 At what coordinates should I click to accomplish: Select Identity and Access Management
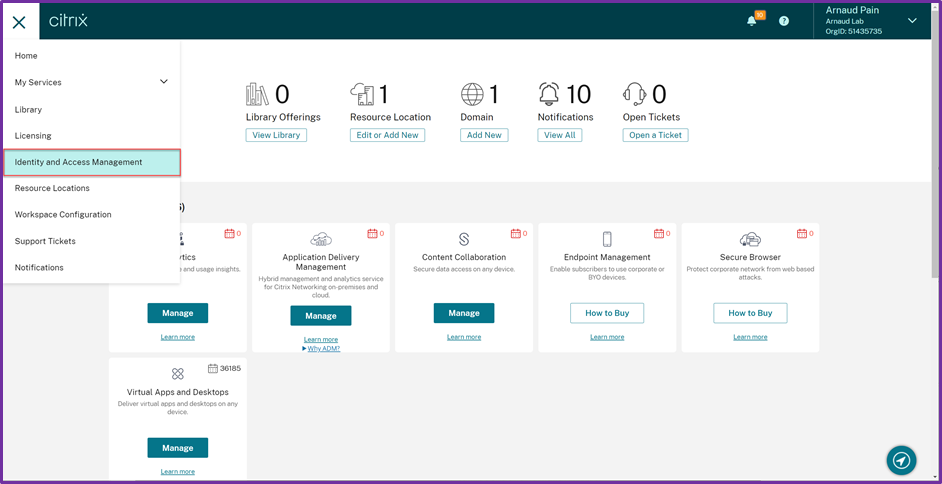point(92,162)
